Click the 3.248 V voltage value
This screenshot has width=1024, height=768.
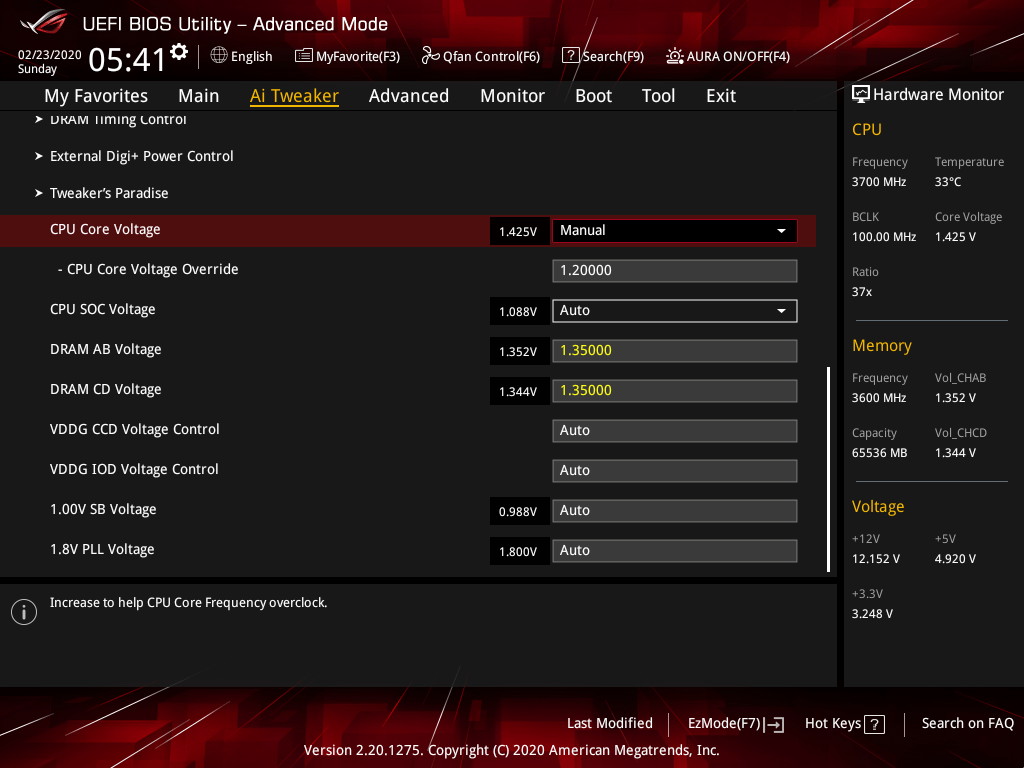click(872, 614)
